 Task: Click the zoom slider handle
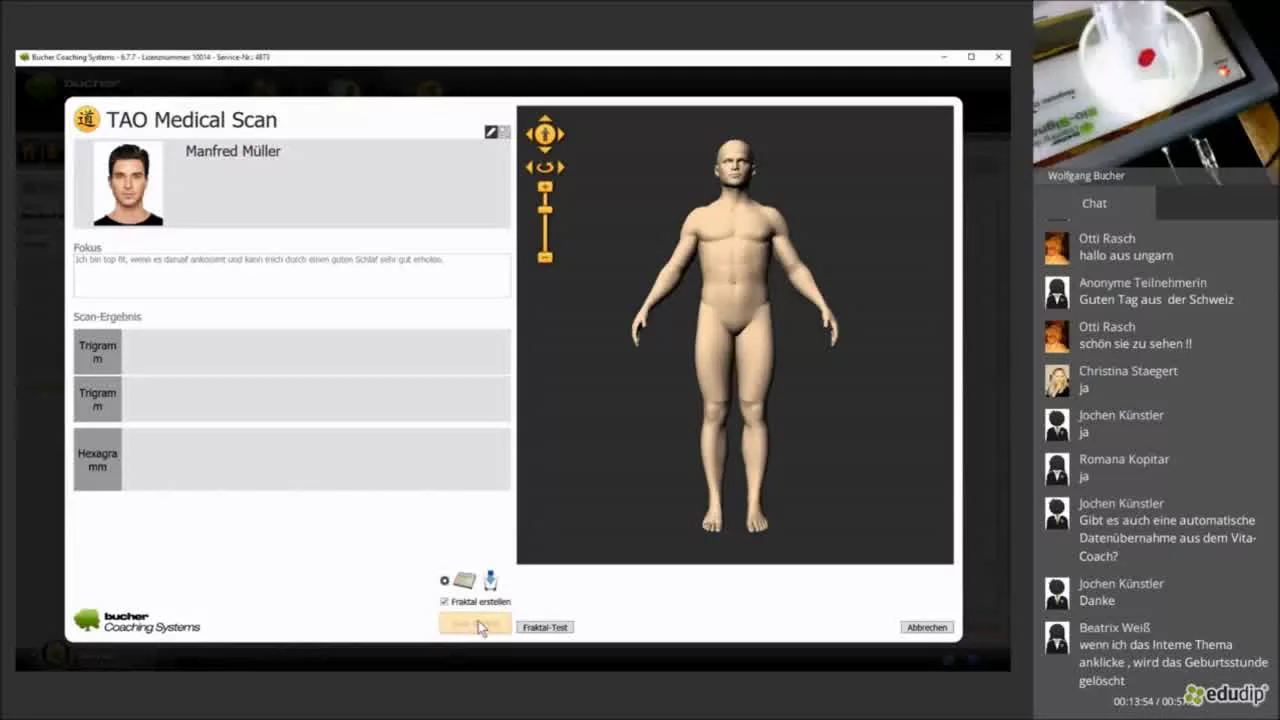click(x=545, y=209)
